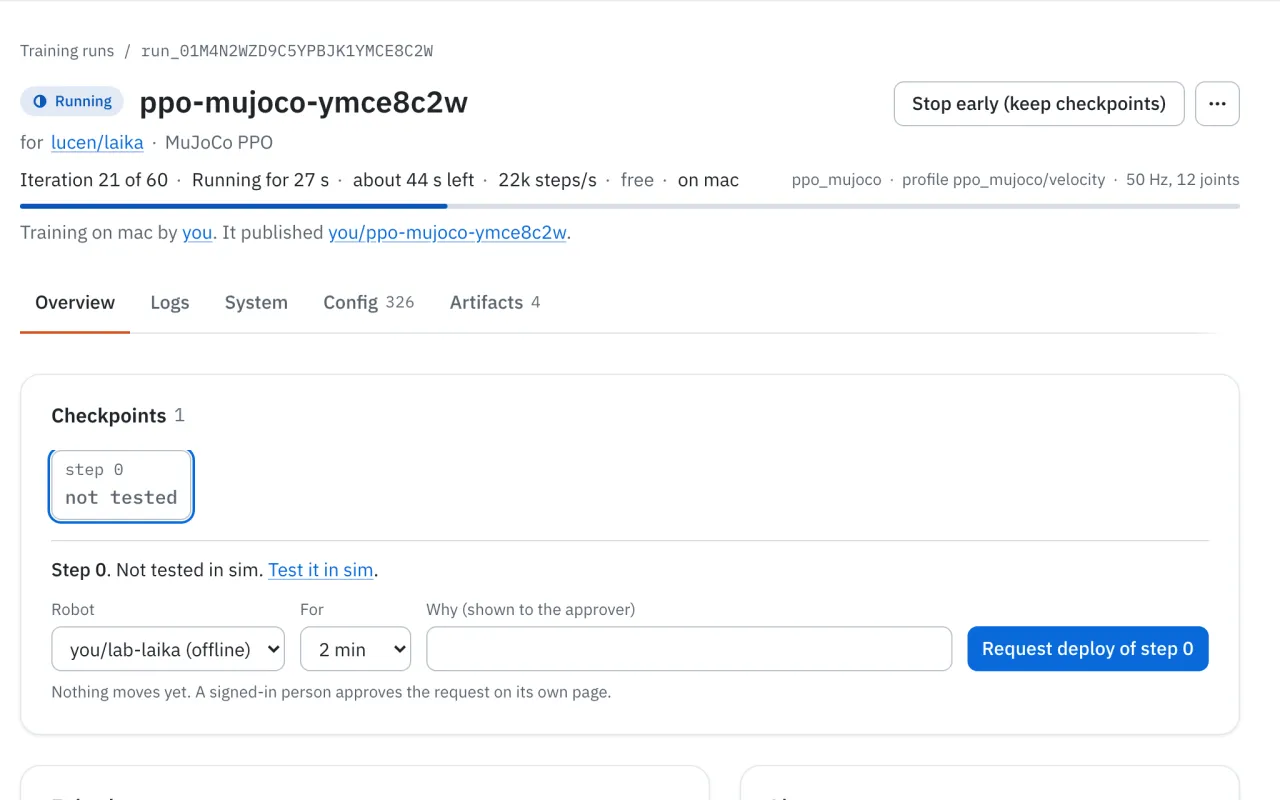Click the 'Nothing moves yet' helper note
The height and width of the screenshot is (800, 1280).
[x=331, y=692]
